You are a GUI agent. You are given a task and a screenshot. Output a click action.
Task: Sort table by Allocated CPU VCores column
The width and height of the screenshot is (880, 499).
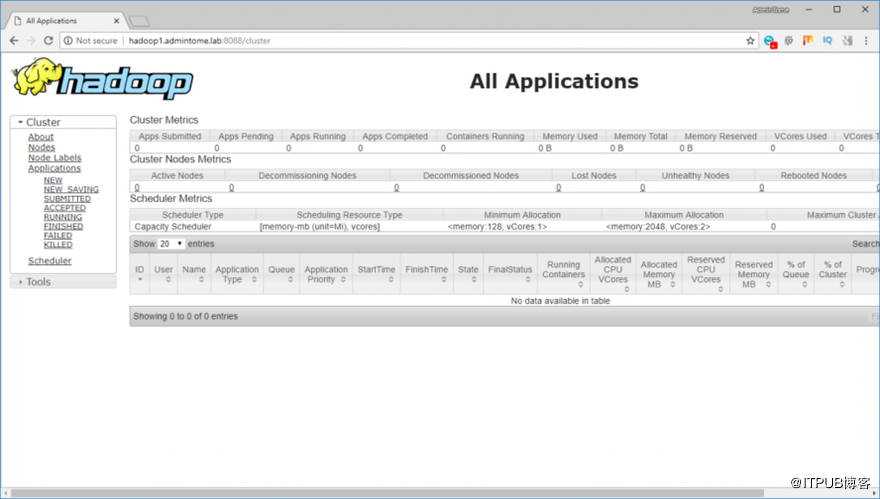pos(613,274)
